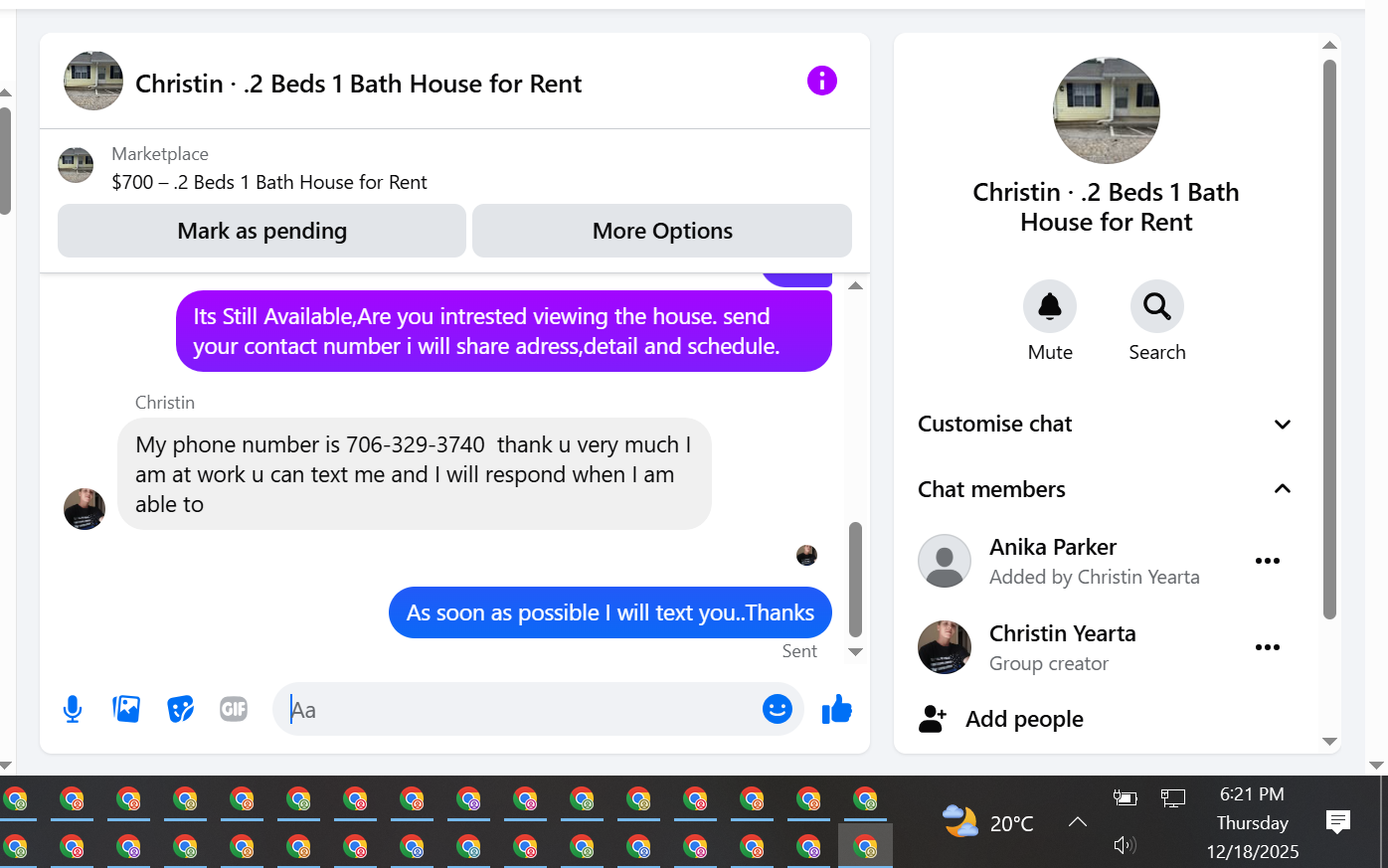1388x868 pixels.
Task: Click the microphone voice clip icon
Action: (73, 709)
